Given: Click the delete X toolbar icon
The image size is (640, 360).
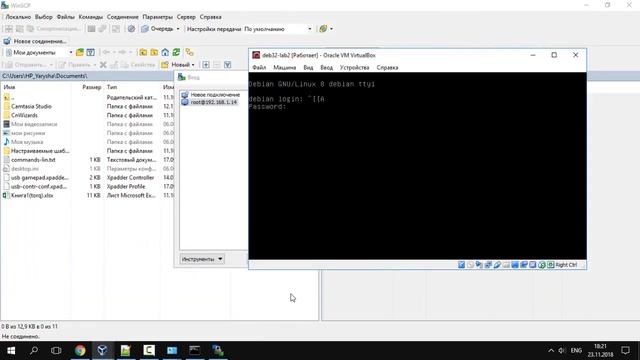Looking at the screenshot, I should click(103, 64).
